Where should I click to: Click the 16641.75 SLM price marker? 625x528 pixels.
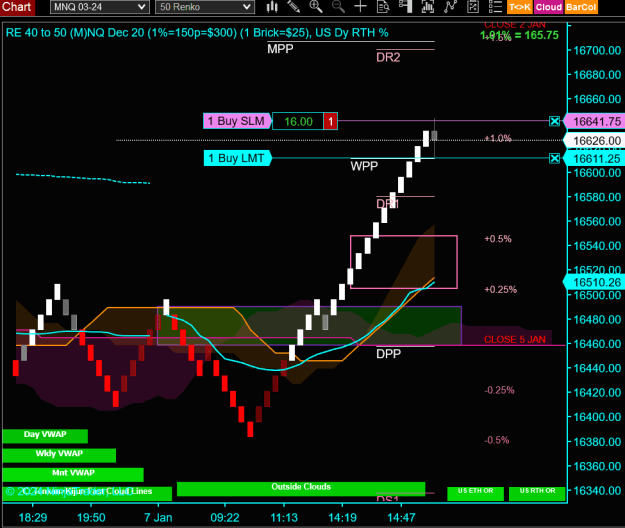[x=596, y=122]
